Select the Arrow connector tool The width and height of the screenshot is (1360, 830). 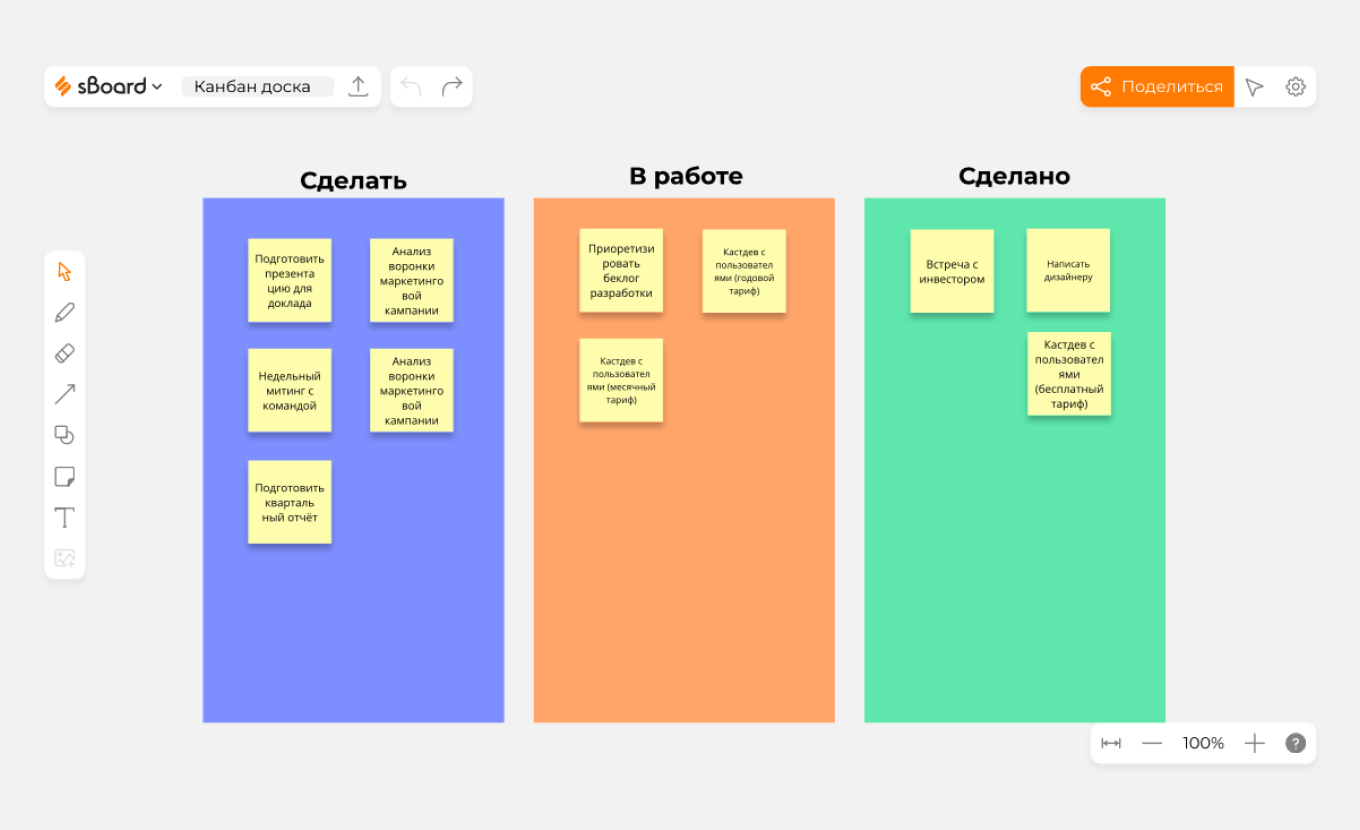point(64,394)
